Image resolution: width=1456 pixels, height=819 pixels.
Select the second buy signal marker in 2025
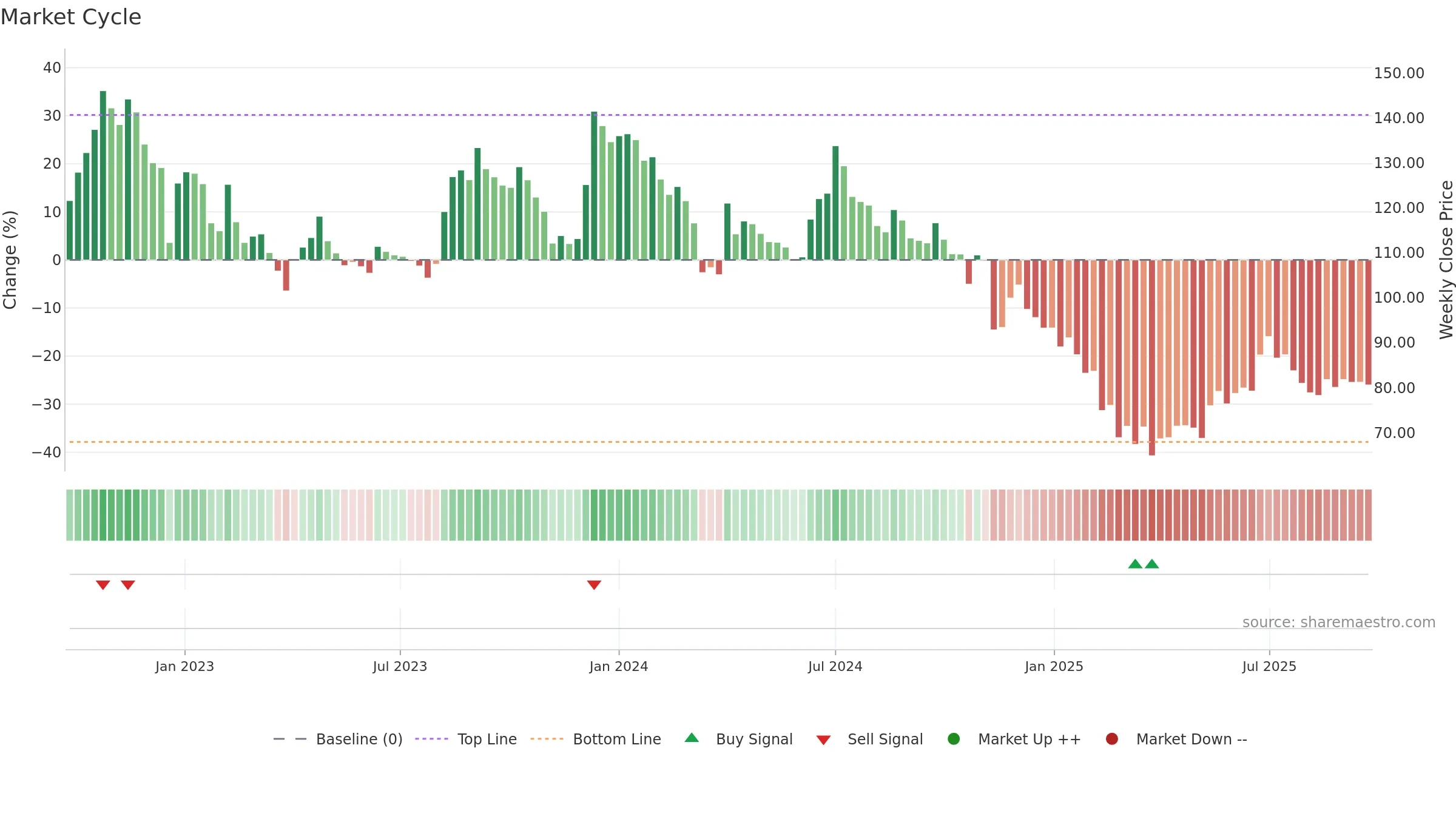point(1152,564)
